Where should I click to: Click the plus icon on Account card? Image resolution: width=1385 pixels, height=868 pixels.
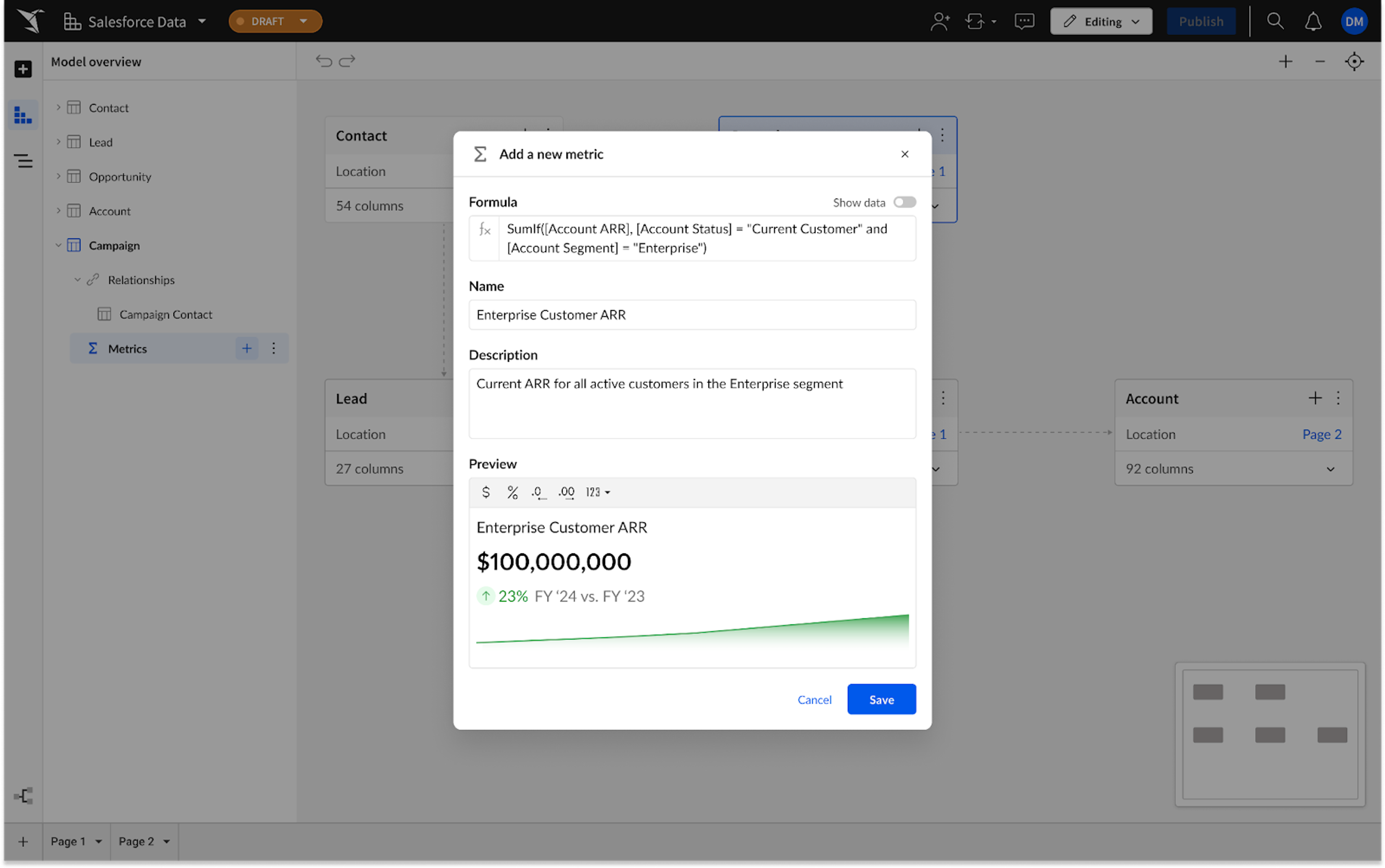point(1315,398)
